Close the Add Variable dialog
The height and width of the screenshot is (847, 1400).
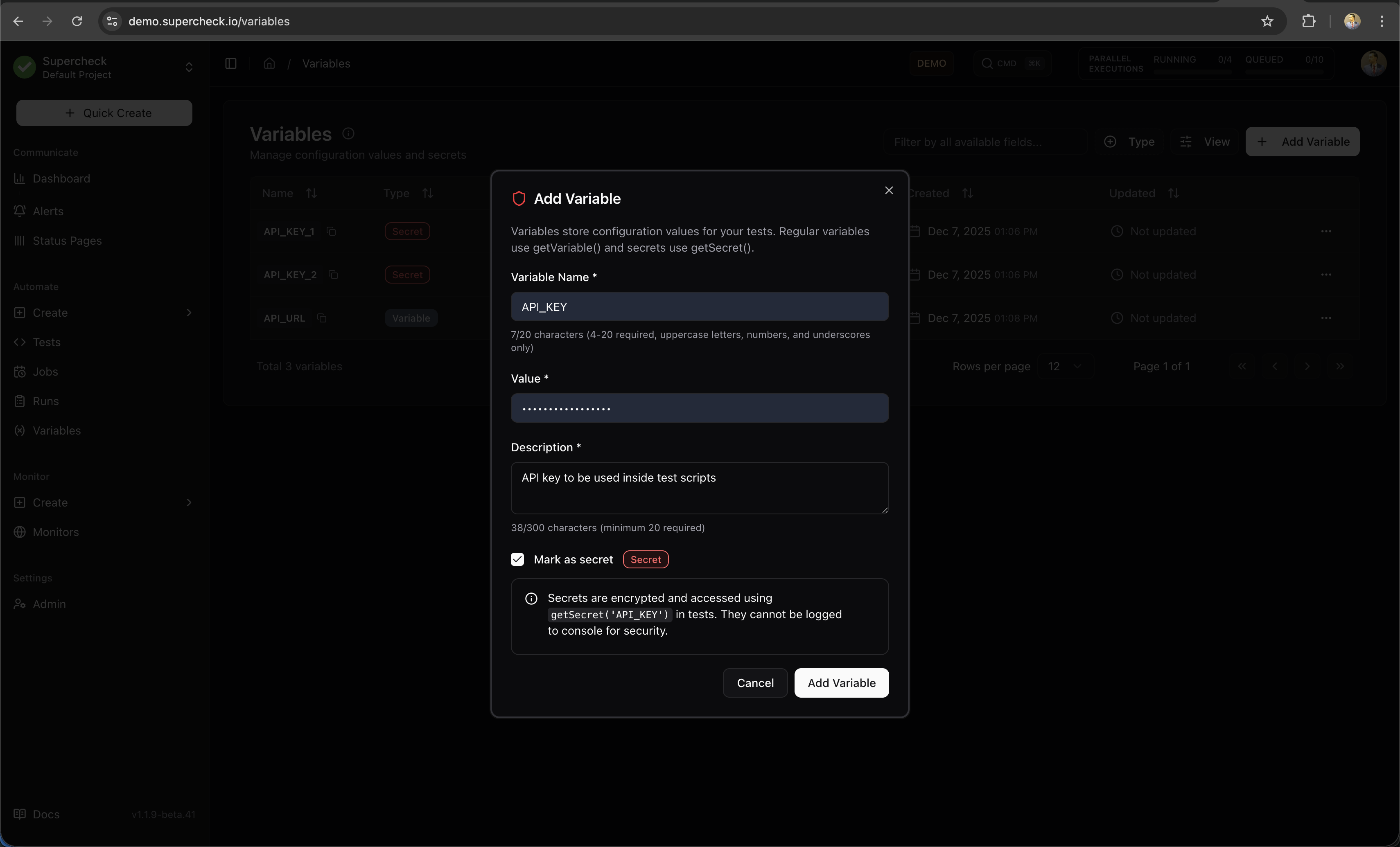pyautogui.click(x=889, y=190)
